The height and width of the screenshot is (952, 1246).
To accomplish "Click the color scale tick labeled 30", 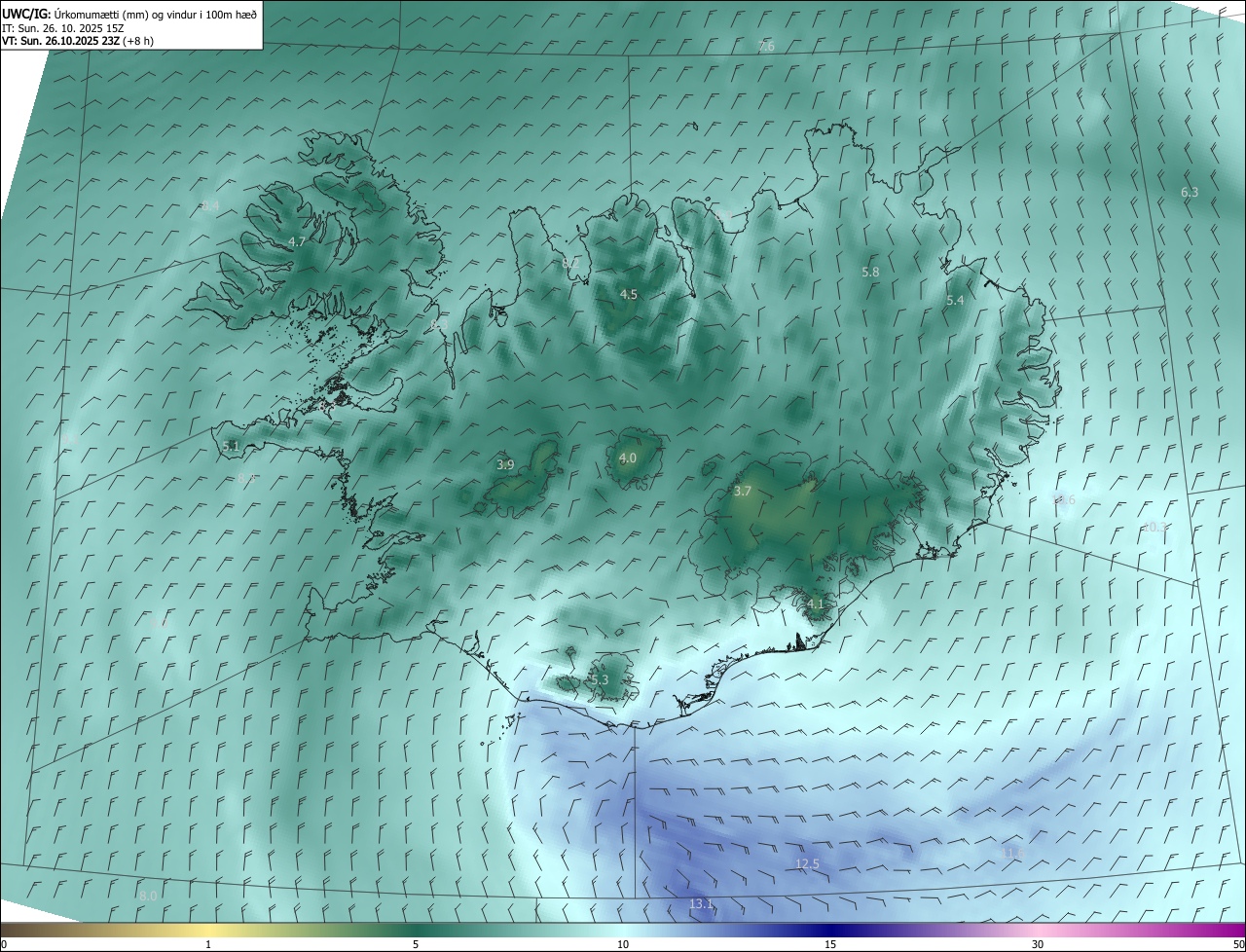I will [1038, 944].
